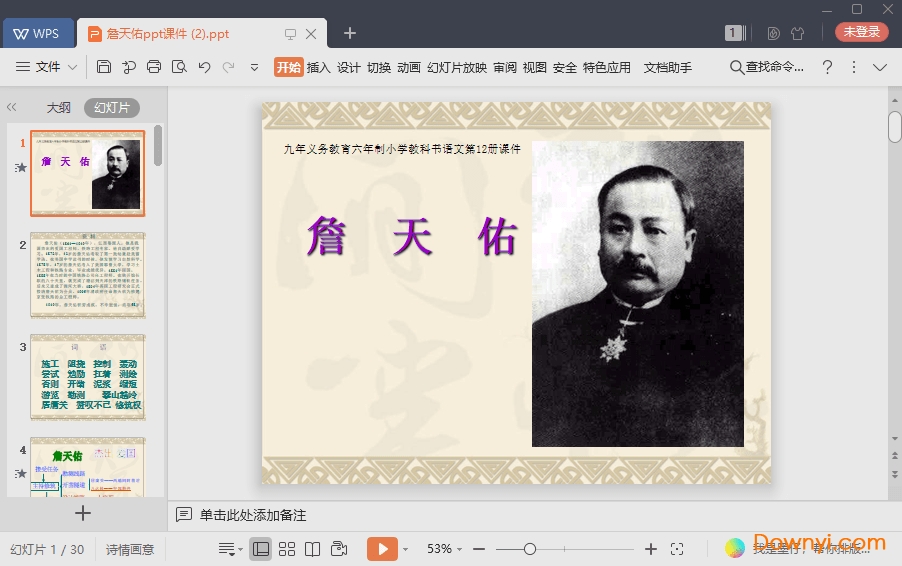This screenshot has width=902, height=566.
Task: Click the Print icon
Action: 154,67
